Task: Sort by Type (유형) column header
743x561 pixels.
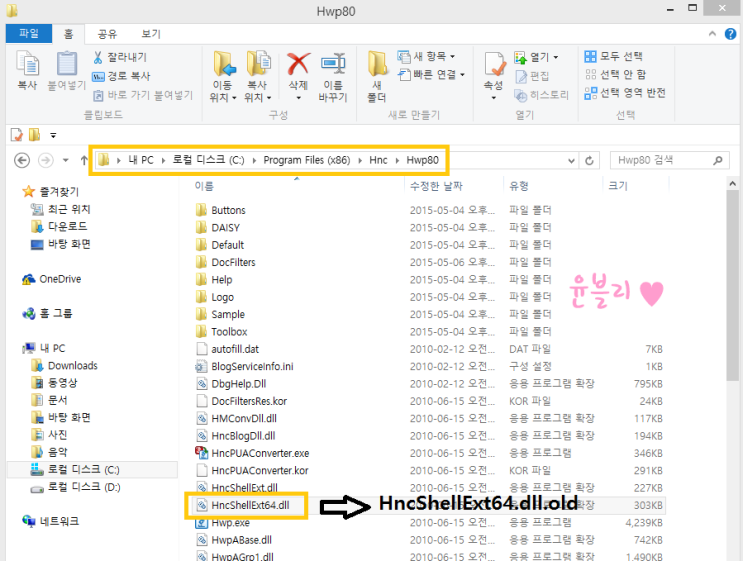Action: (518, 186)
